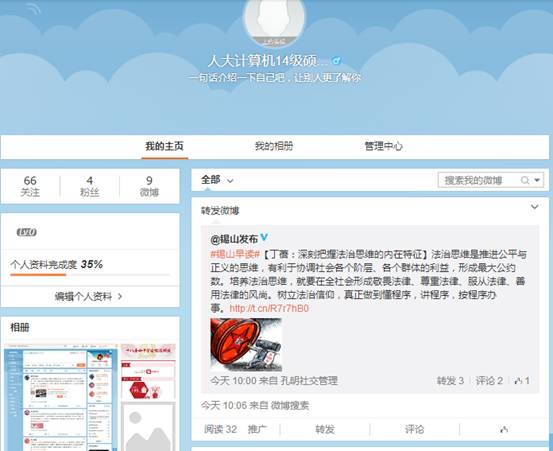
Task: Click the signal wave icon at top left
Action: [x=34, y=9]
